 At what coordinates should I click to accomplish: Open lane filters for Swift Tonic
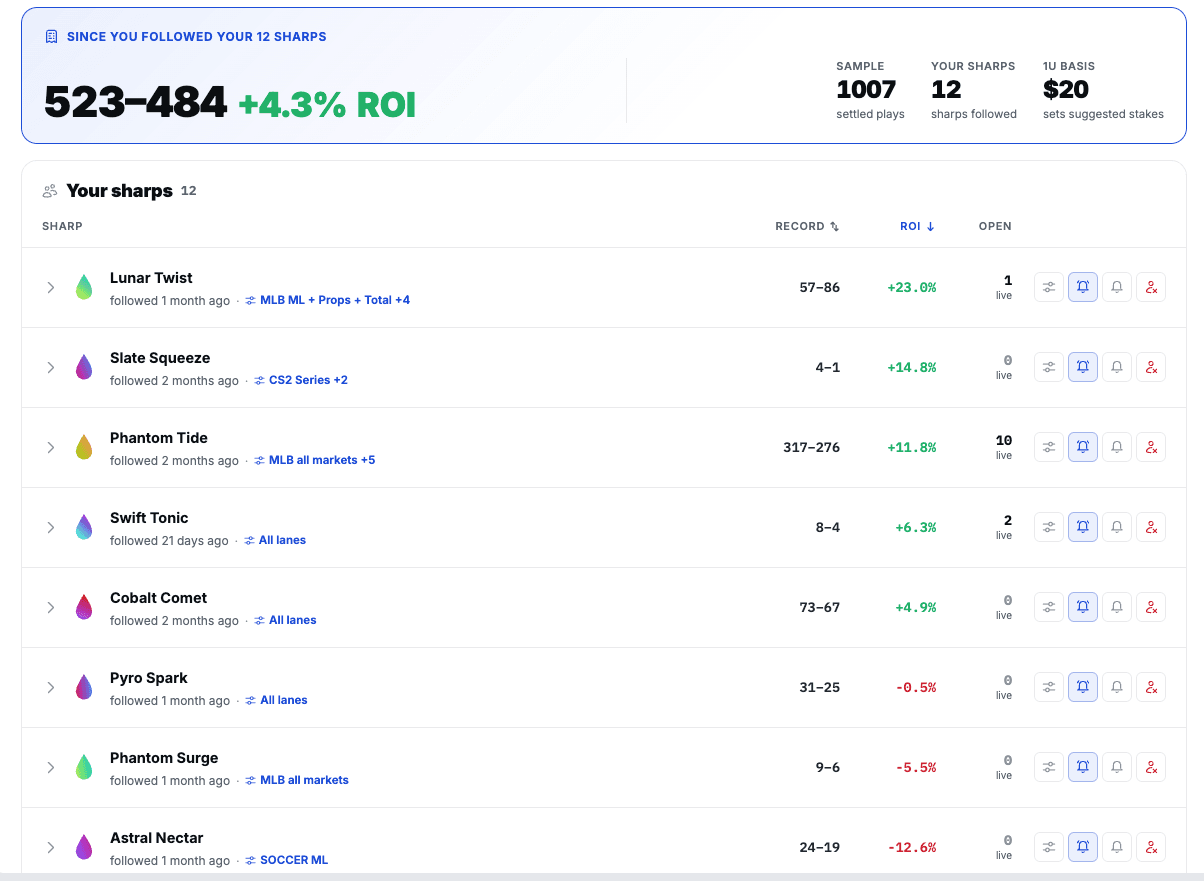click(1049, 527)
